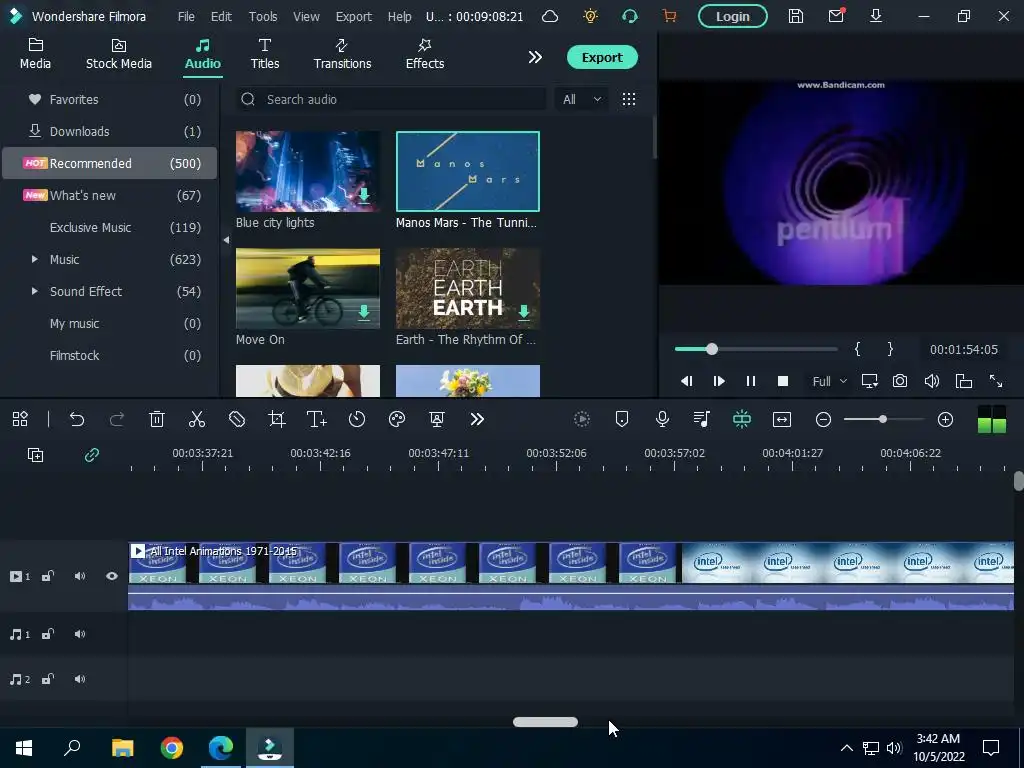
Task: Zoom in timeline with plus icon
Action: 946,419
